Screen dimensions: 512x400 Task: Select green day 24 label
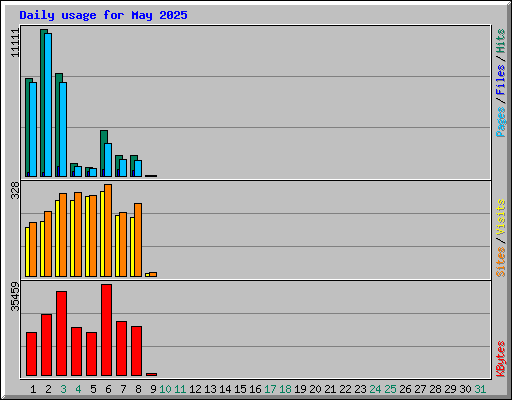[375, 389]
